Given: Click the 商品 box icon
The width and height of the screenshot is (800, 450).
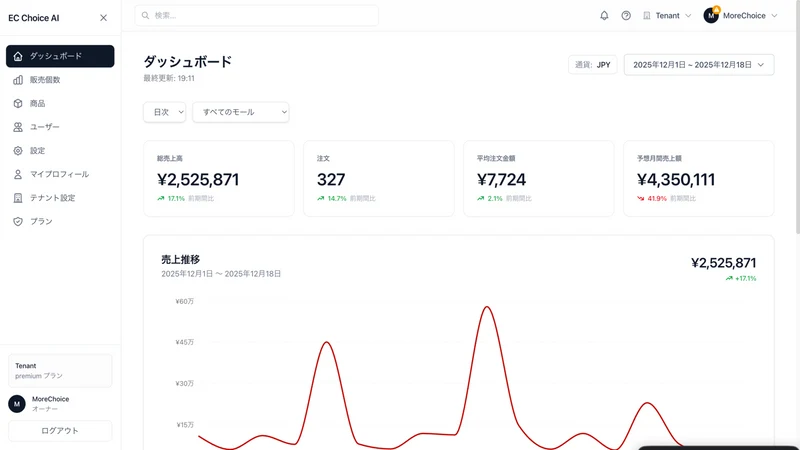Looking at the screenshot, I should click(18, 104).
